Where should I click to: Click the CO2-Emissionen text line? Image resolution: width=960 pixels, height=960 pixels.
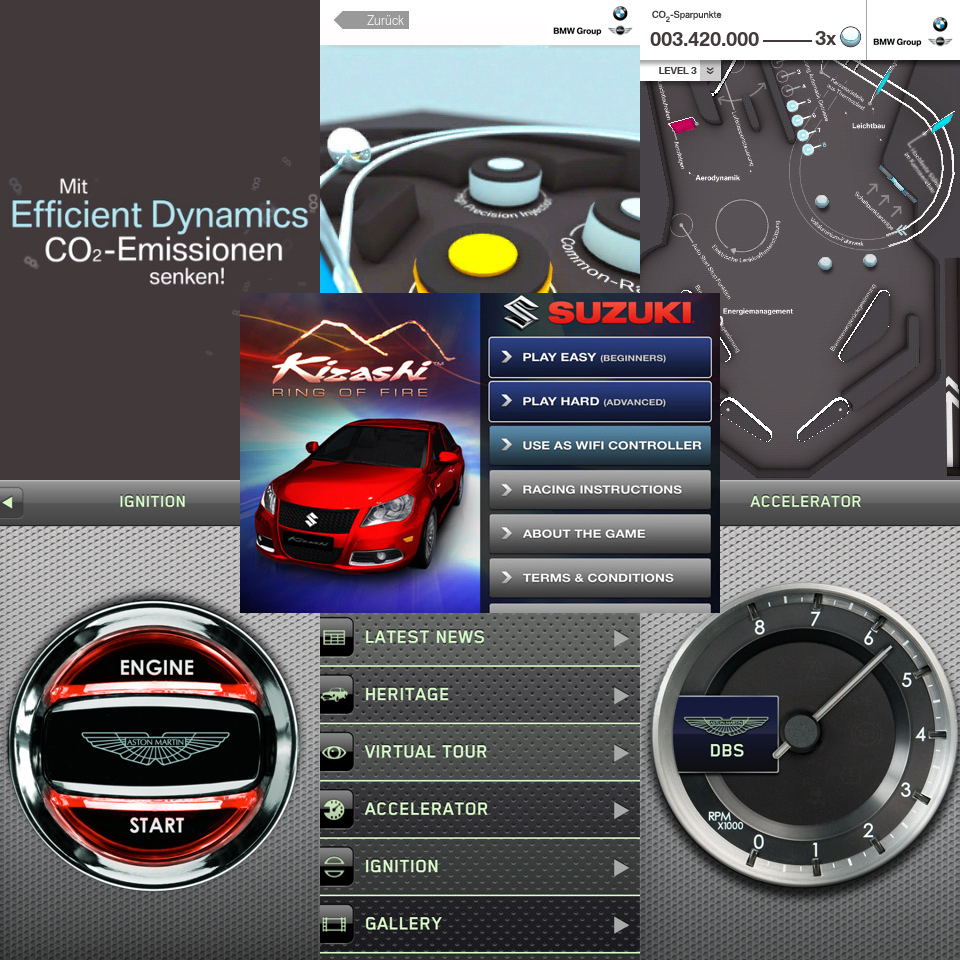click(163, 250)
